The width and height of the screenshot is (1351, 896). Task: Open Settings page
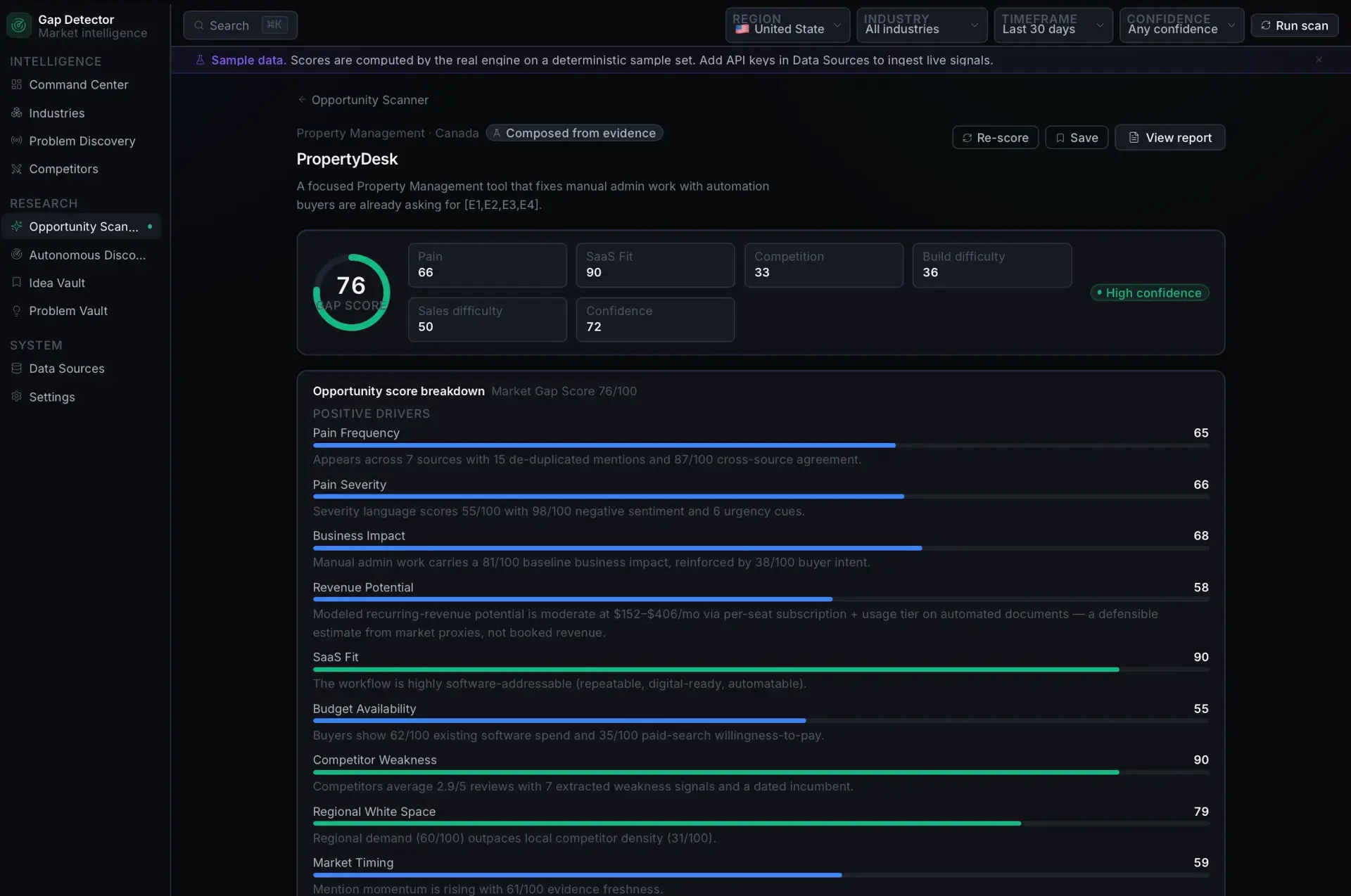click(x=81, y=397)
